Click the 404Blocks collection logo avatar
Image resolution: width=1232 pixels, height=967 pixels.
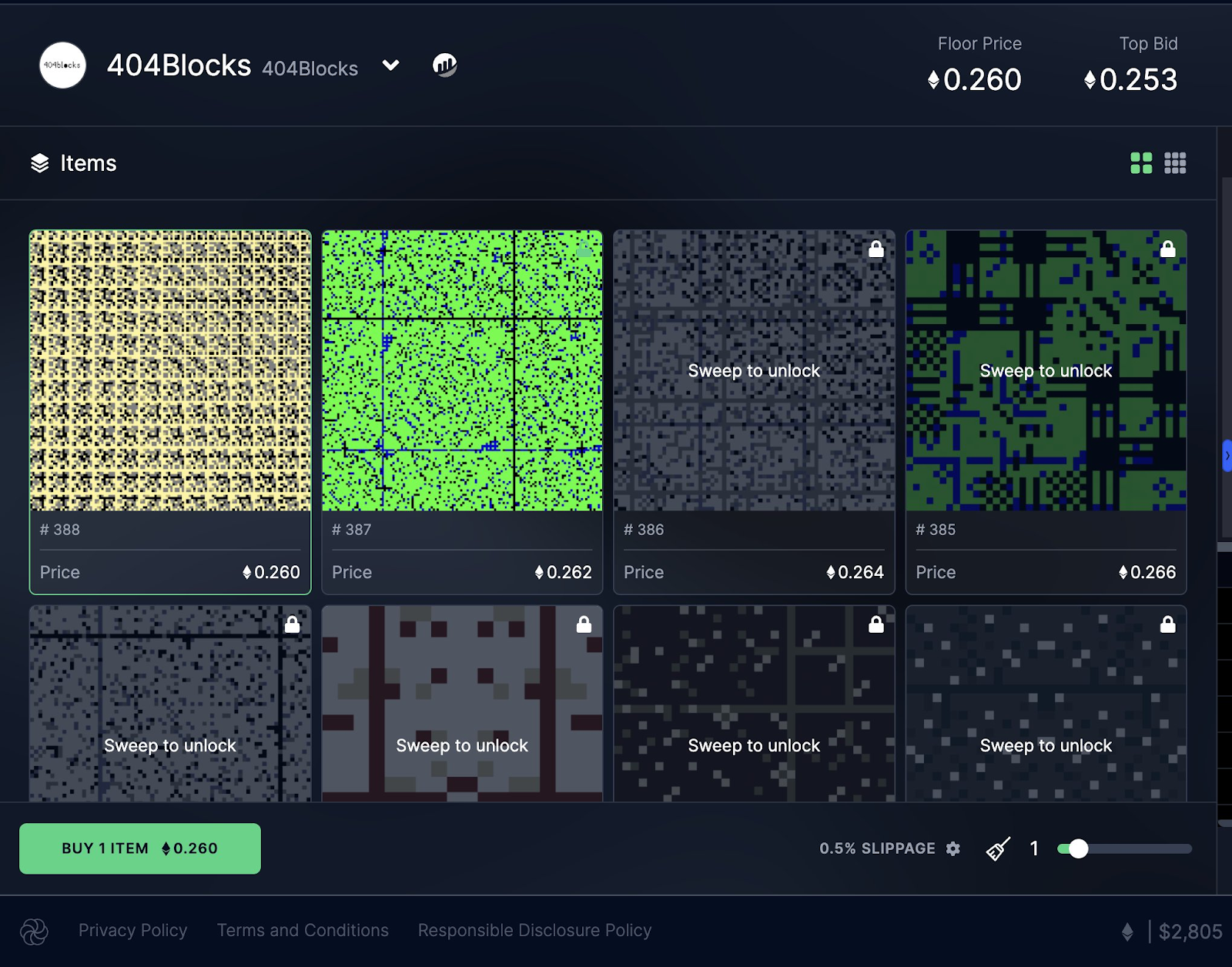62,65
